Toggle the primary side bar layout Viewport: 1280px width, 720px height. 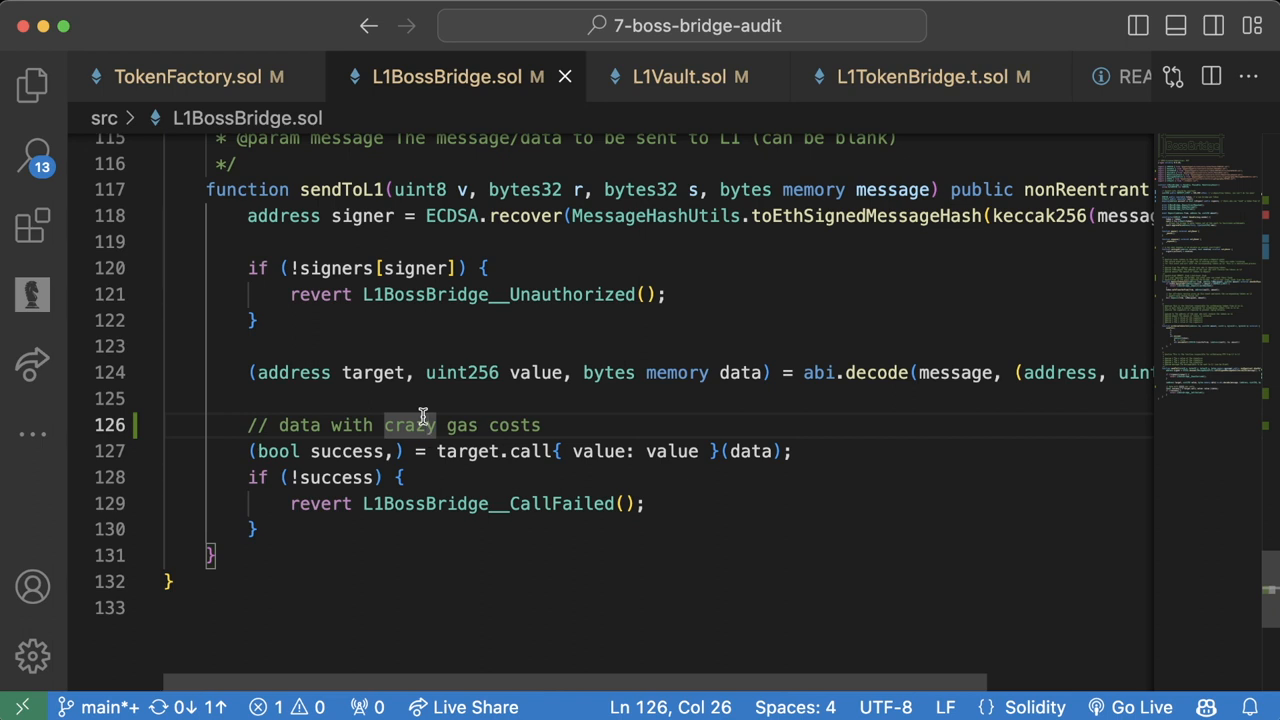(x=1138, y=26)
